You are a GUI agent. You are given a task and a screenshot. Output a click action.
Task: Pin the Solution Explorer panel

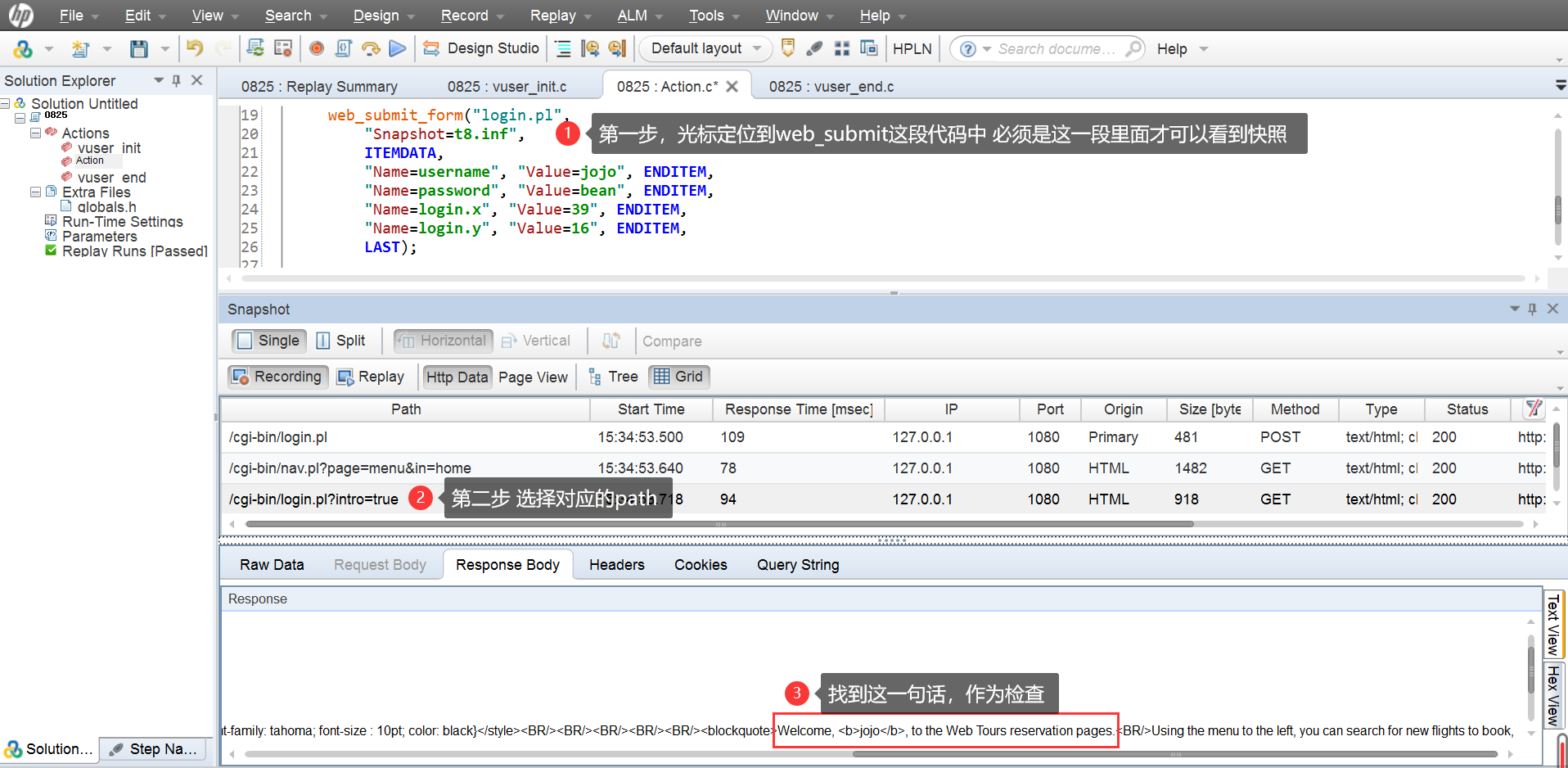tap(176, 80)
